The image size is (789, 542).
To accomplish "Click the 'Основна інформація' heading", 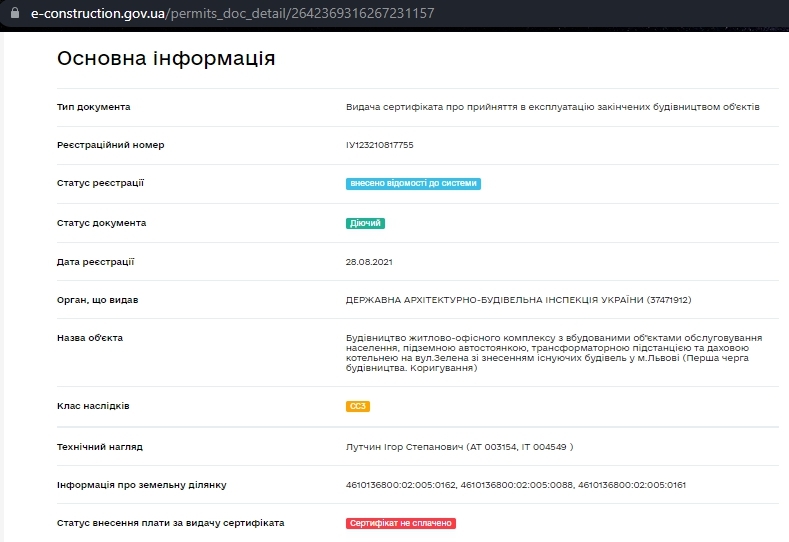I will coord(166,58).
